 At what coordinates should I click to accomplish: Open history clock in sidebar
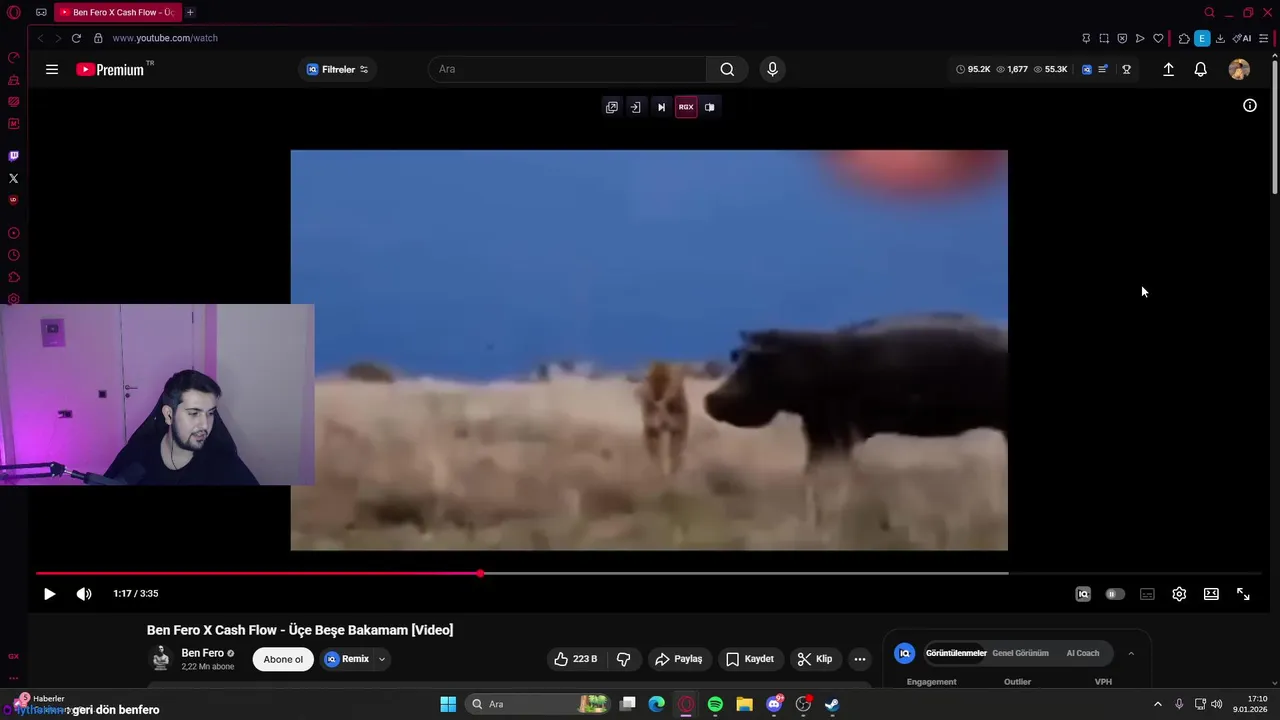click(x=13, y=255)
